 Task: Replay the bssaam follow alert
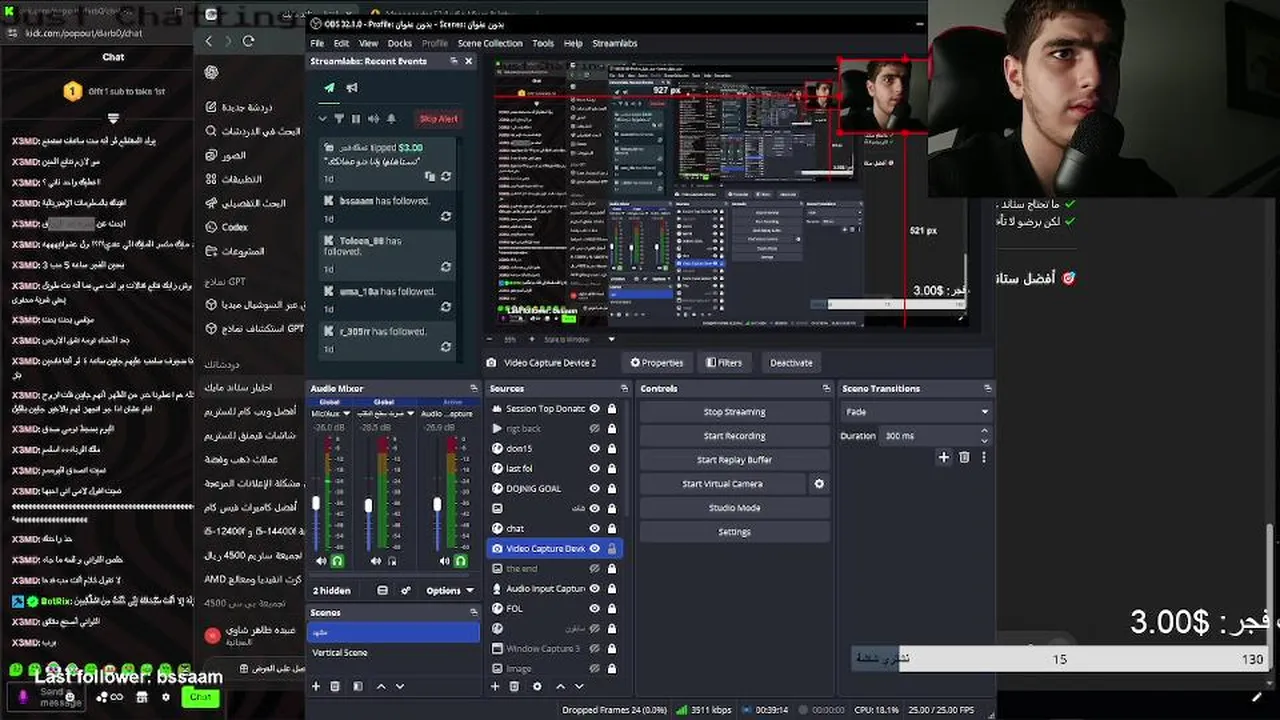point(446,216)
